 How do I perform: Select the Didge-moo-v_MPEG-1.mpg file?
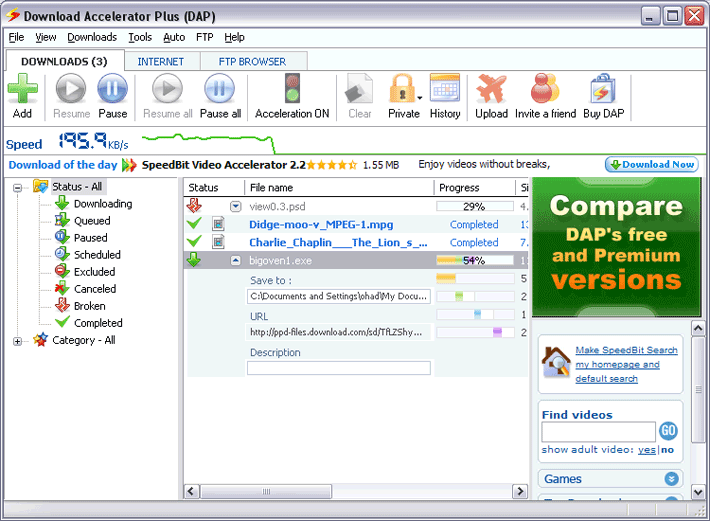[321, 225]
